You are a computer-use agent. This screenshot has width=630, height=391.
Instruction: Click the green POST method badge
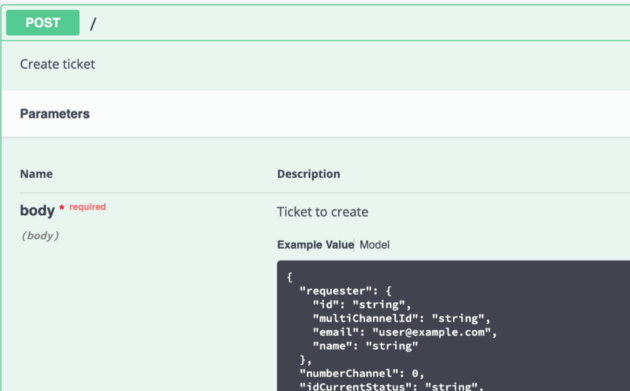43,23
